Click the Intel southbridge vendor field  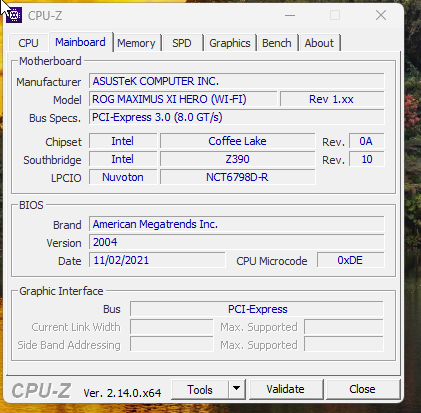(x=123, y=159)
